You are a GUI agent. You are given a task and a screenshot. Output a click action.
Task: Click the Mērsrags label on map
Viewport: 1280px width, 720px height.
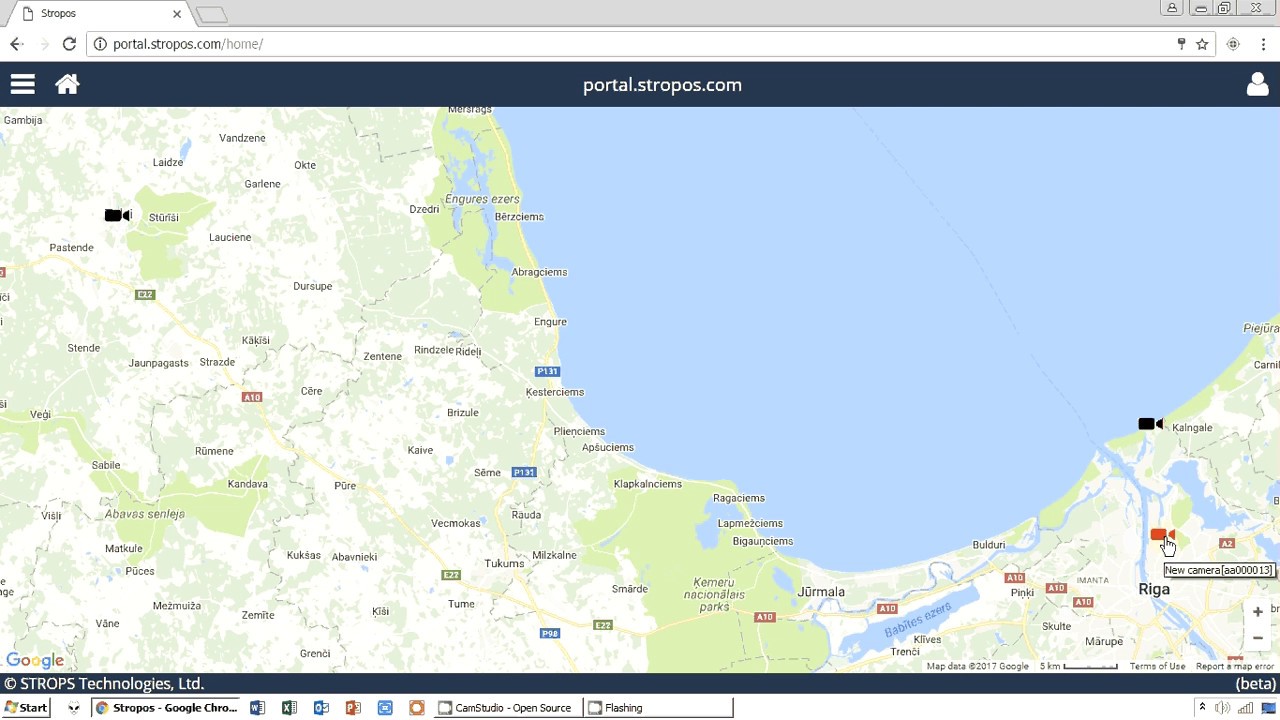click(x=470, y=109)
